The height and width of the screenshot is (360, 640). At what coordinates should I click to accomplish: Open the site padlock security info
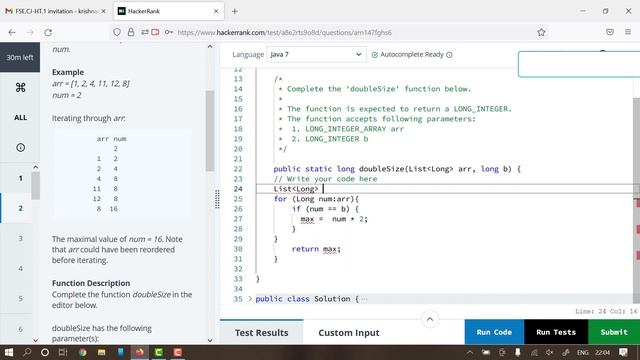(131, 32)
